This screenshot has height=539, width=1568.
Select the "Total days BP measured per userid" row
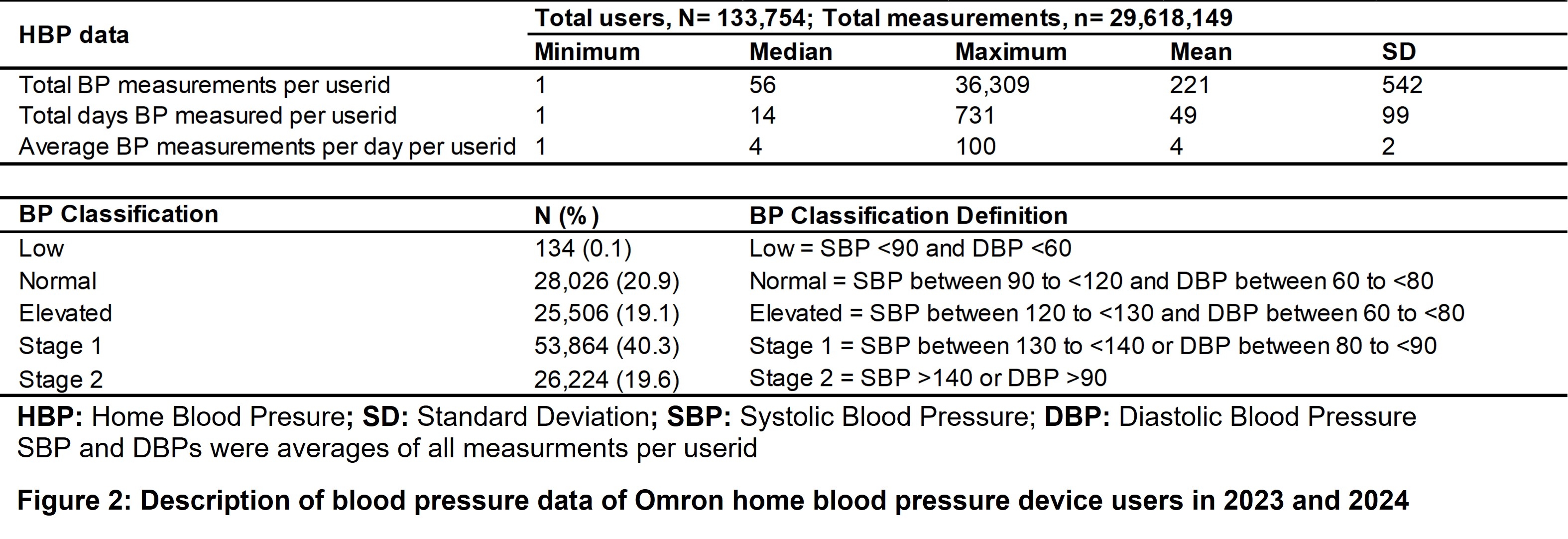[x=208, y=116]
